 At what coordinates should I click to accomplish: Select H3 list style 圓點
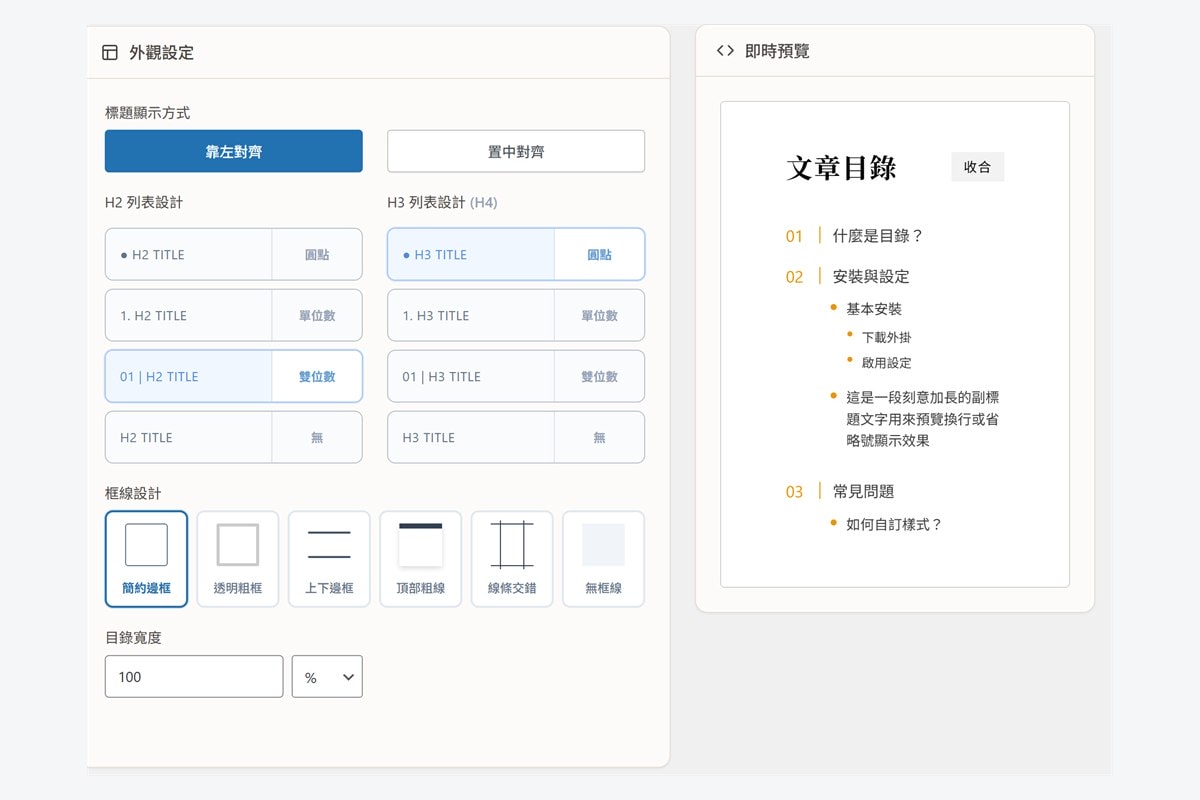(x=516, y=254)
